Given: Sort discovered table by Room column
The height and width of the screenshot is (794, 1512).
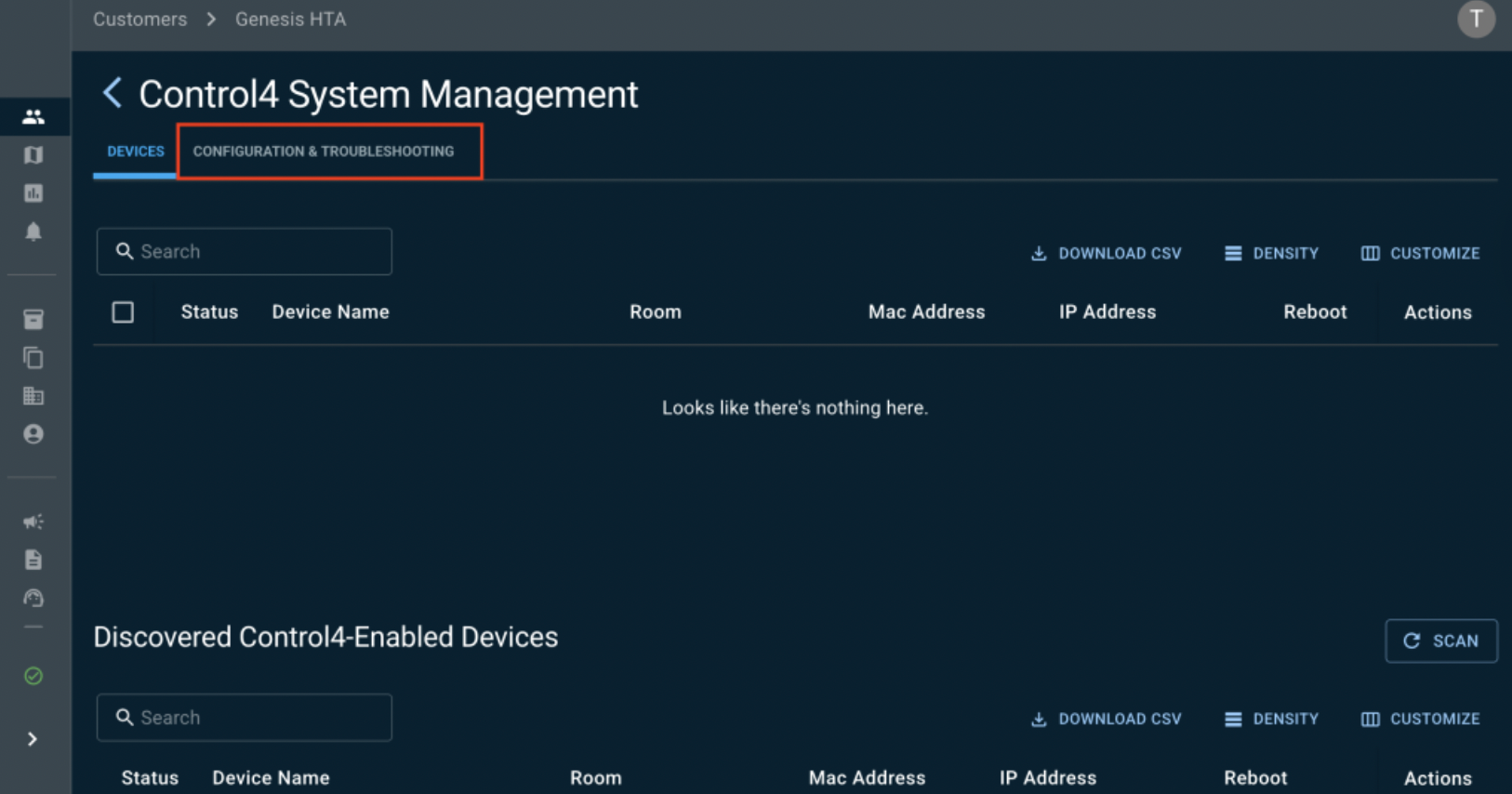Looking at the screenshot, I should (x=596, y=778).
